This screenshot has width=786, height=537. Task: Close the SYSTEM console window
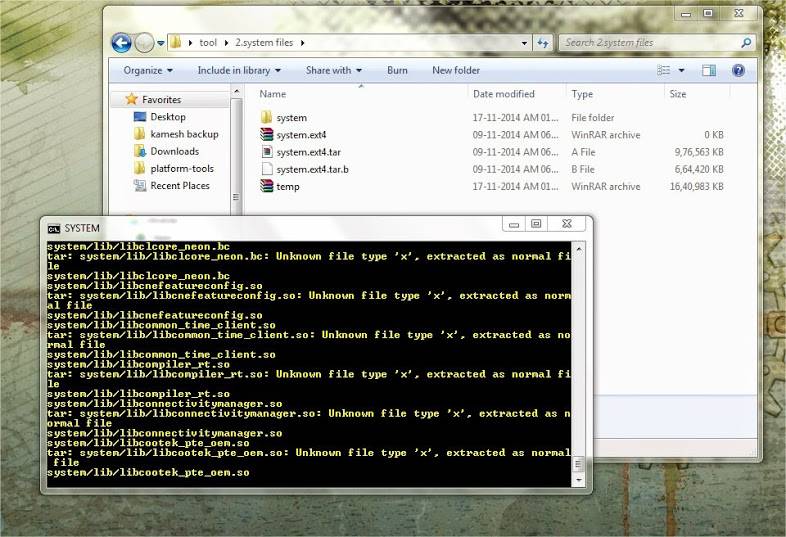coord(566,224)
